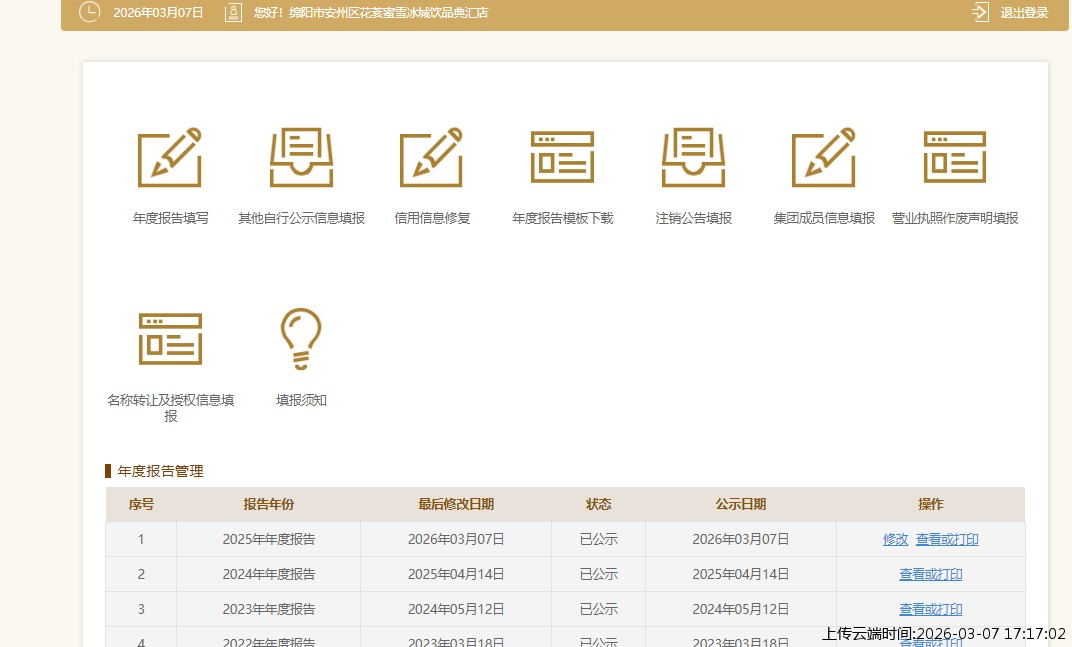Click the 年度报告模板下载 icon
Image resolution: width=1072 pixels, height=647 pixels.
pyautogui.click(x=562, y=158)
